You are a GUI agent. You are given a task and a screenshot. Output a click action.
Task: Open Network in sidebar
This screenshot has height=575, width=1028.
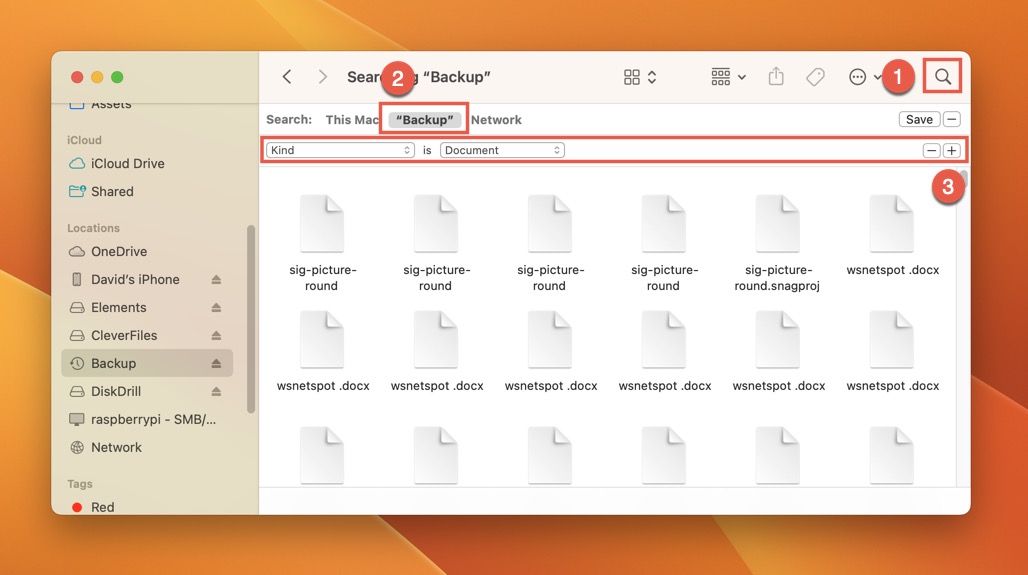116,447
